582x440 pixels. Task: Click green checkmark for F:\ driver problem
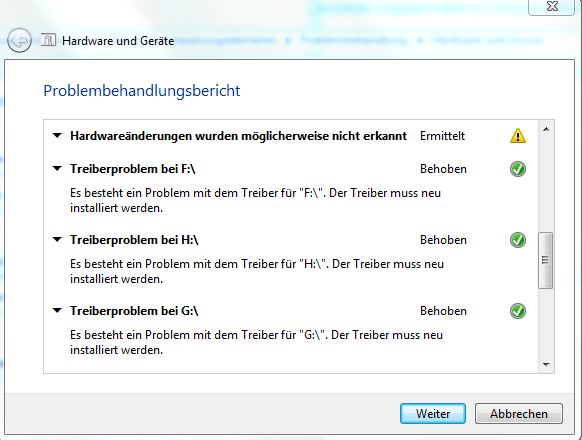[x=518, y=169]
